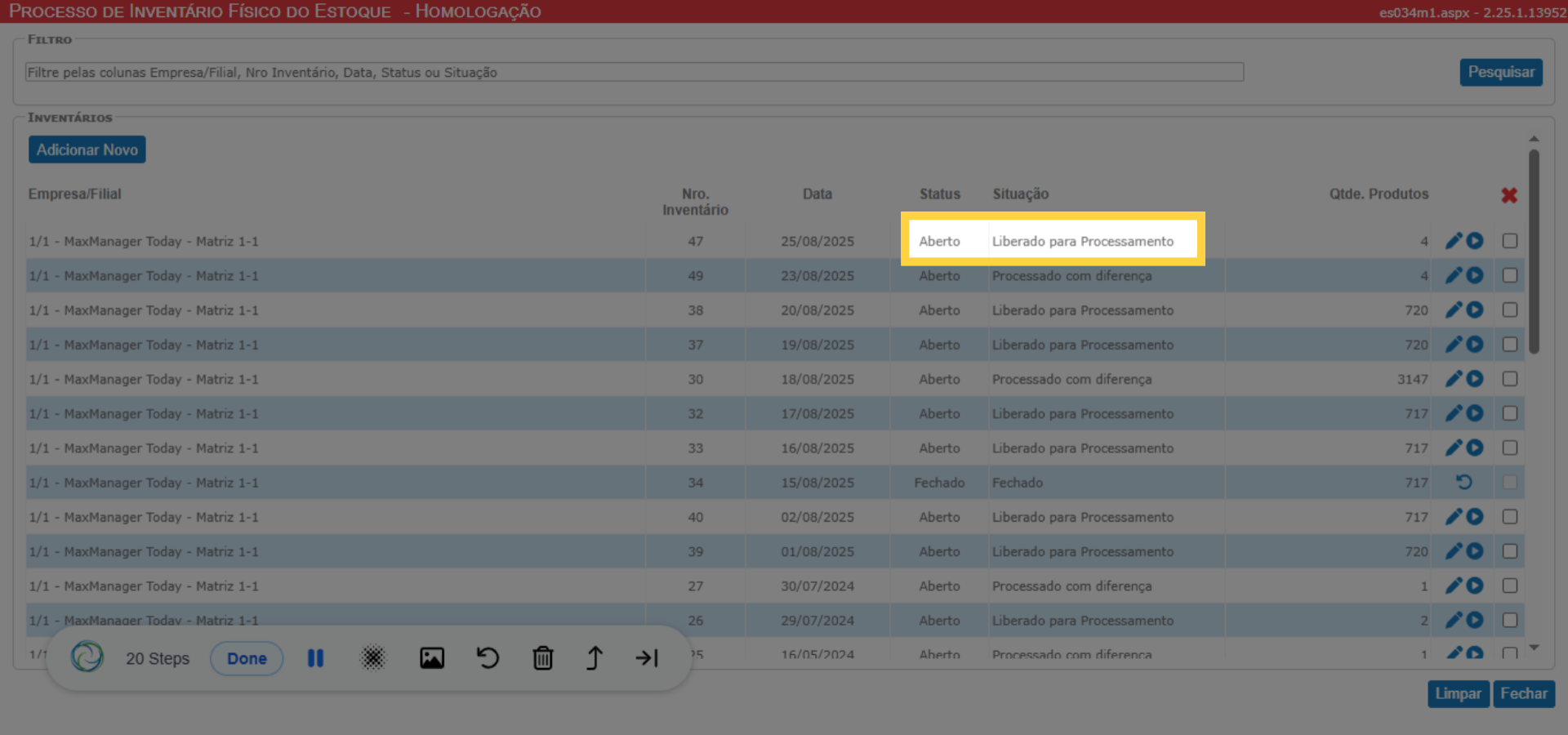This screenshot has height=735, width=1568.
Task: Edit inventory 40 with pencil icon
Action: [x=1454, y=517]
